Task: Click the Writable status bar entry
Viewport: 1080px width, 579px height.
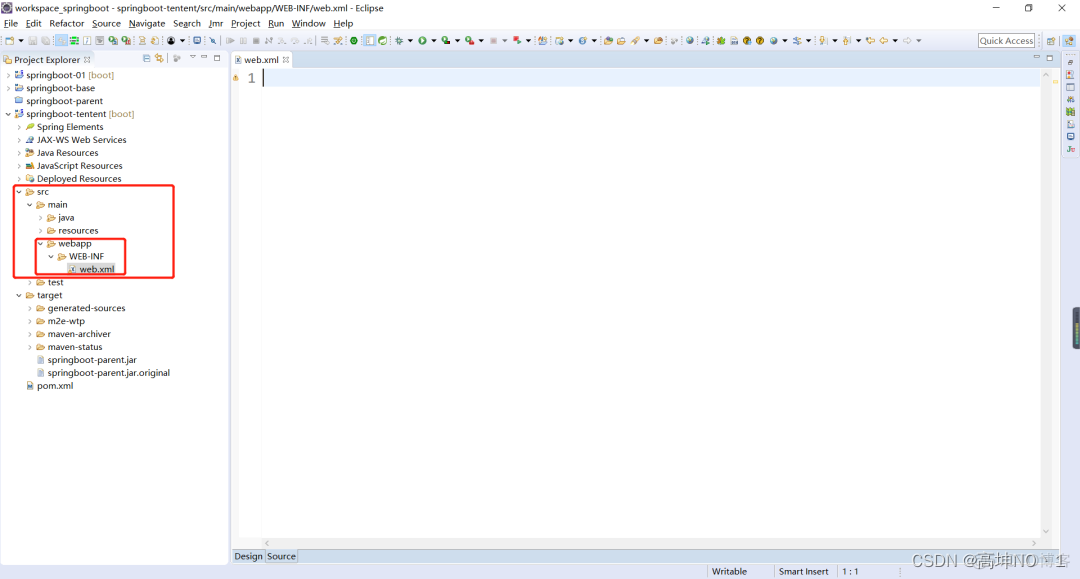Action: click(x=729, y=571)
